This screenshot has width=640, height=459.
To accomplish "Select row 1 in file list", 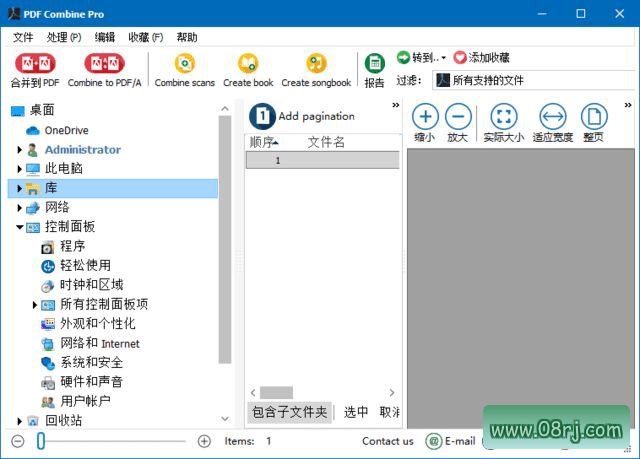I will point(322,160).
